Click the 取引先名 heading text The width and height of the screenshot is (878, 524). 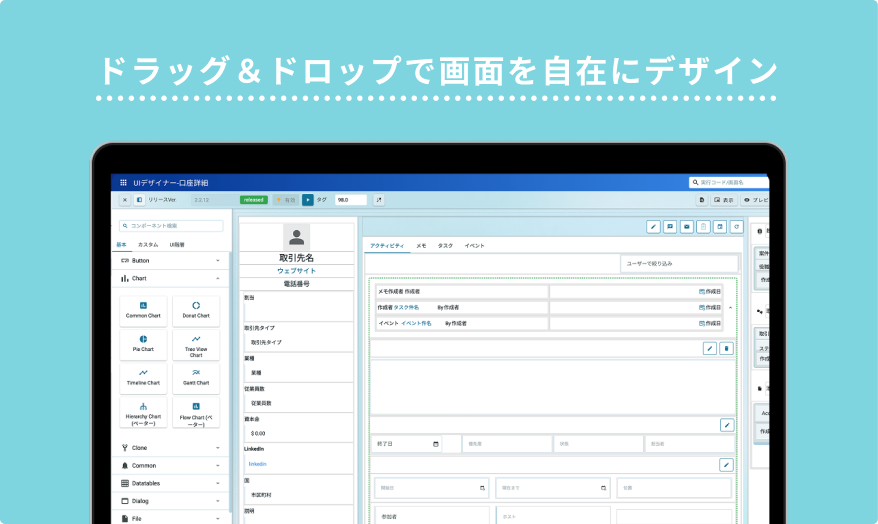[297, 258]
